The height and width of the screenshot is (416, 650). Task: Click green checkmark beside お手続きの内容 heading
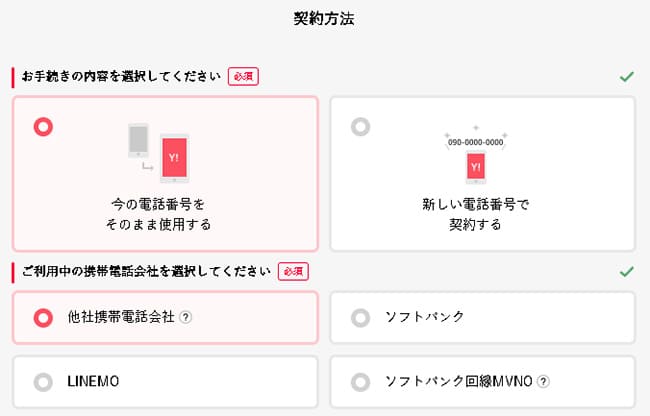click(626, 76)
